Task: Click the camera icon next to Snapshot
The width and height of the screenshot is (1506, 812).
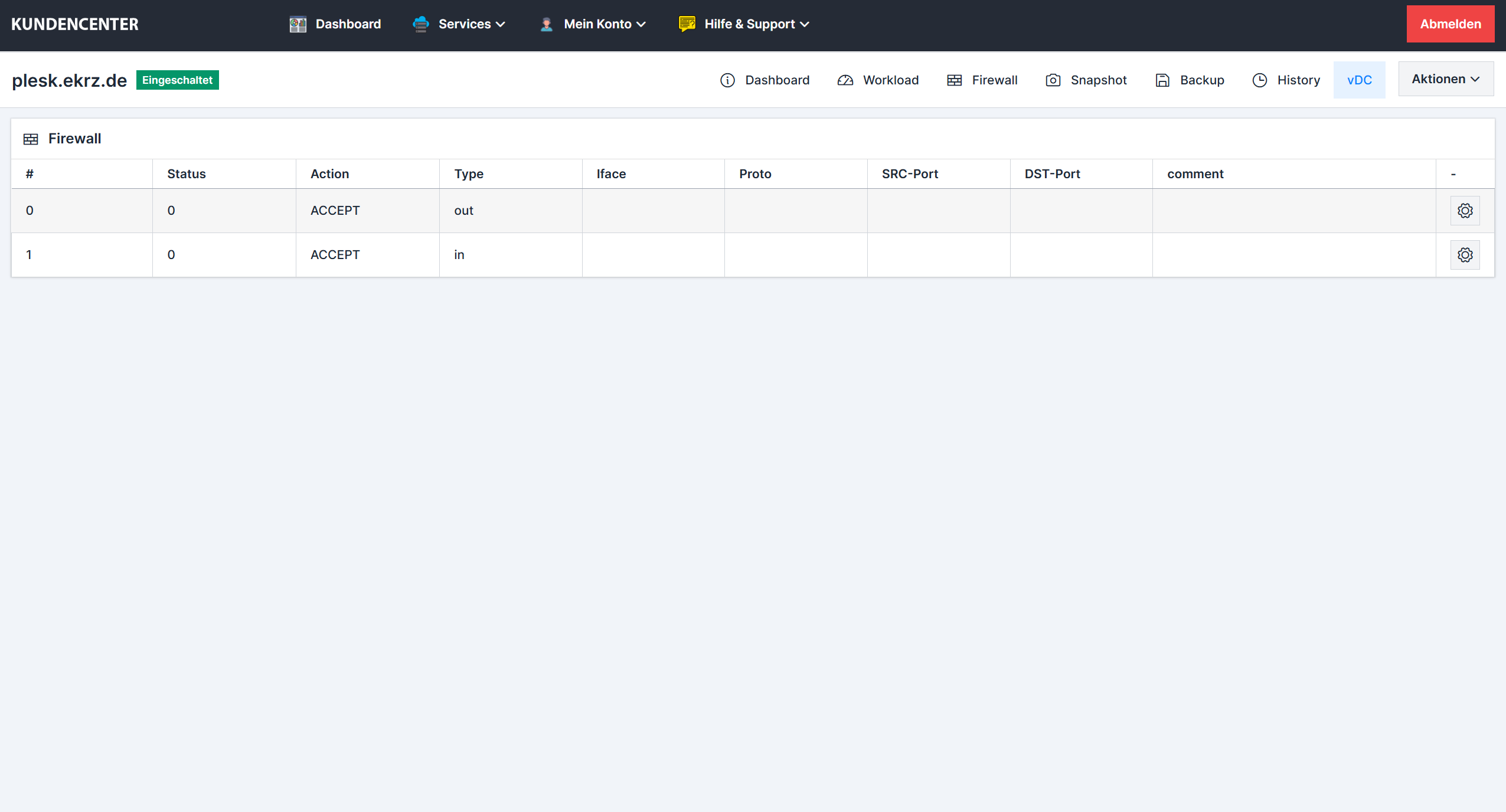Action: [x=1053, y=80]
